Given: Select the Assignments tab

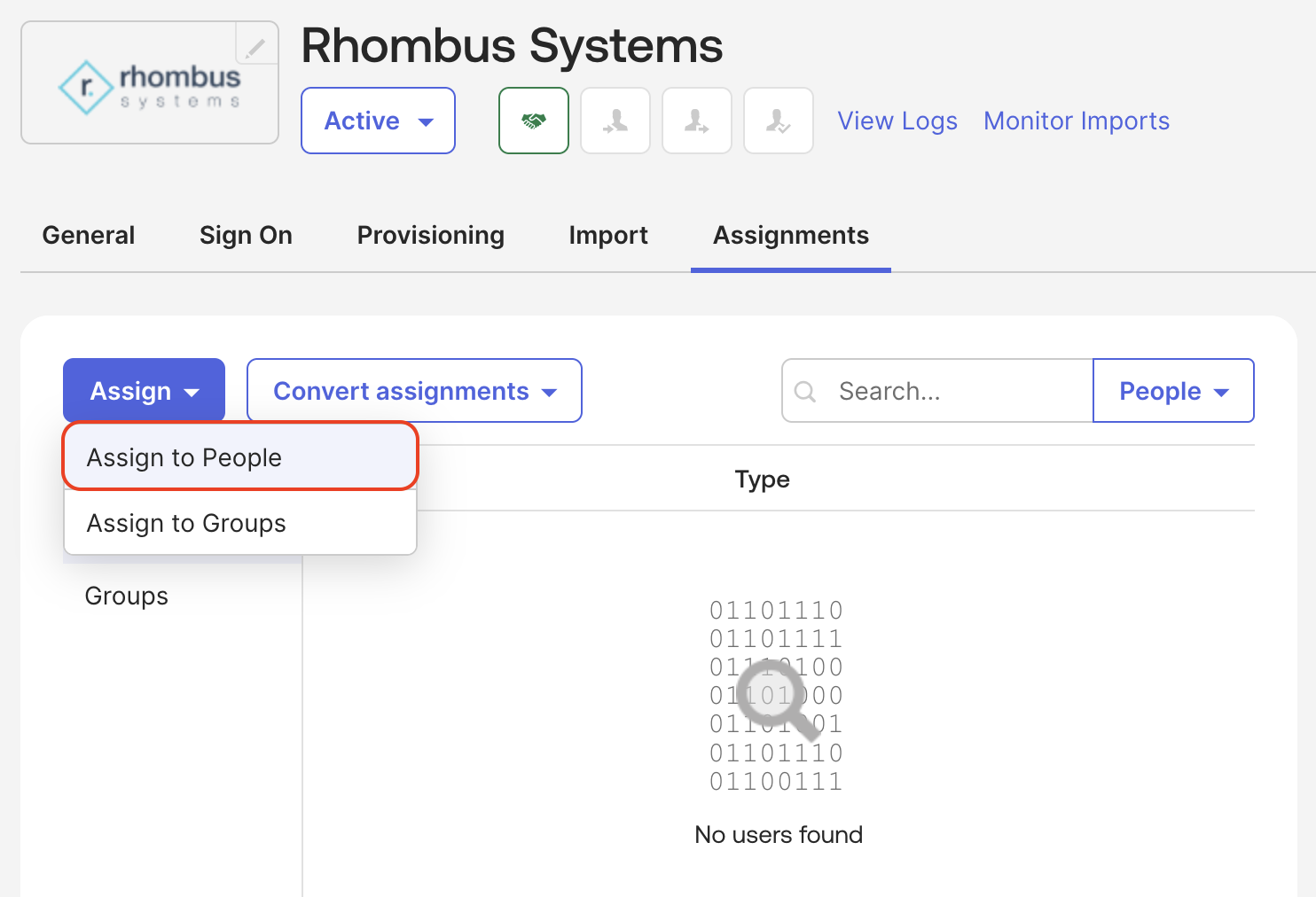Looking at the screenshot, I should click(x=791, y=235).
